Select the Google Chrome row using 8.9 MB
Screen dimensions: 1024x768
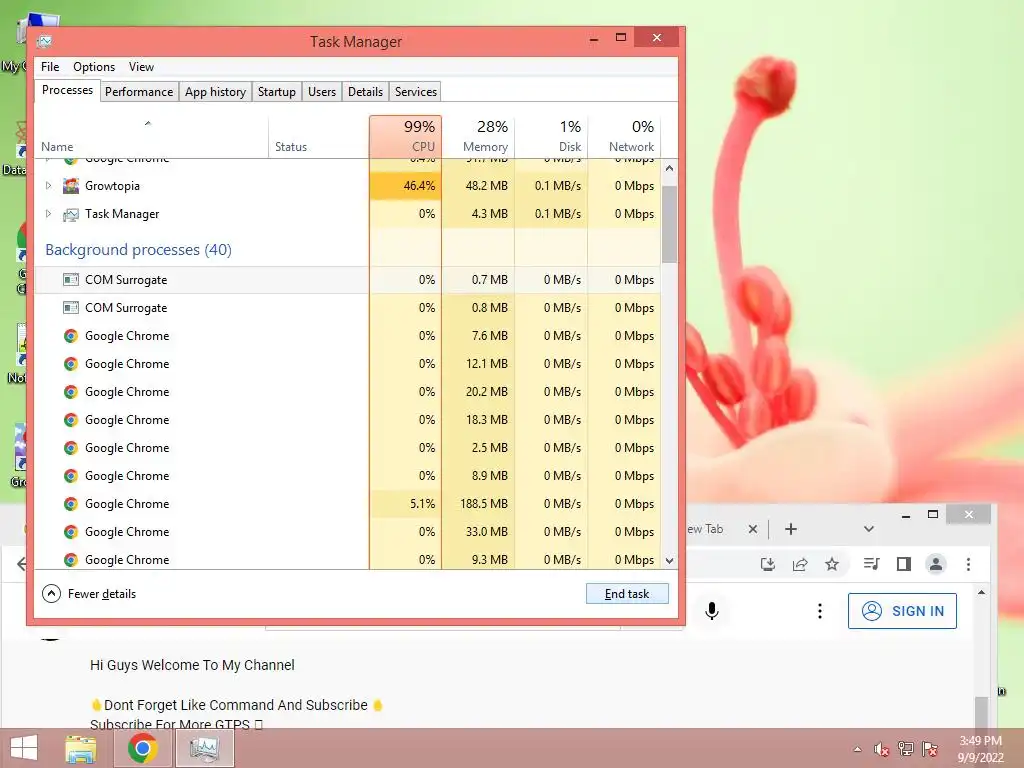(347, 476)
